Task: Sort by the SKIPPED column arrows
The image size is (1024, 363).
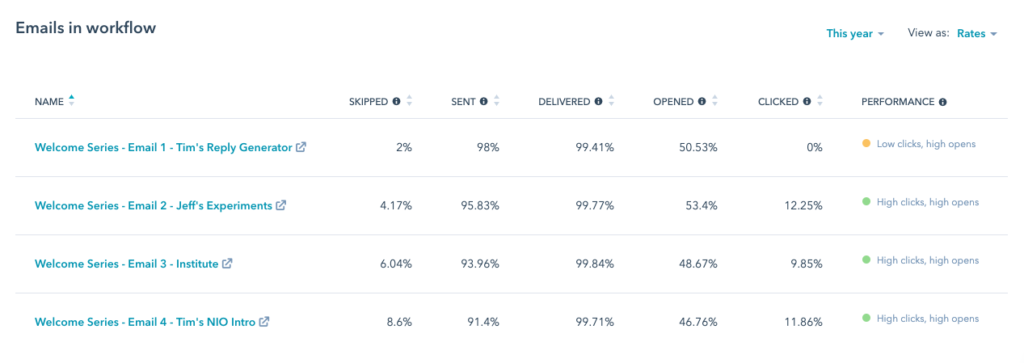Action: [409, 101]
